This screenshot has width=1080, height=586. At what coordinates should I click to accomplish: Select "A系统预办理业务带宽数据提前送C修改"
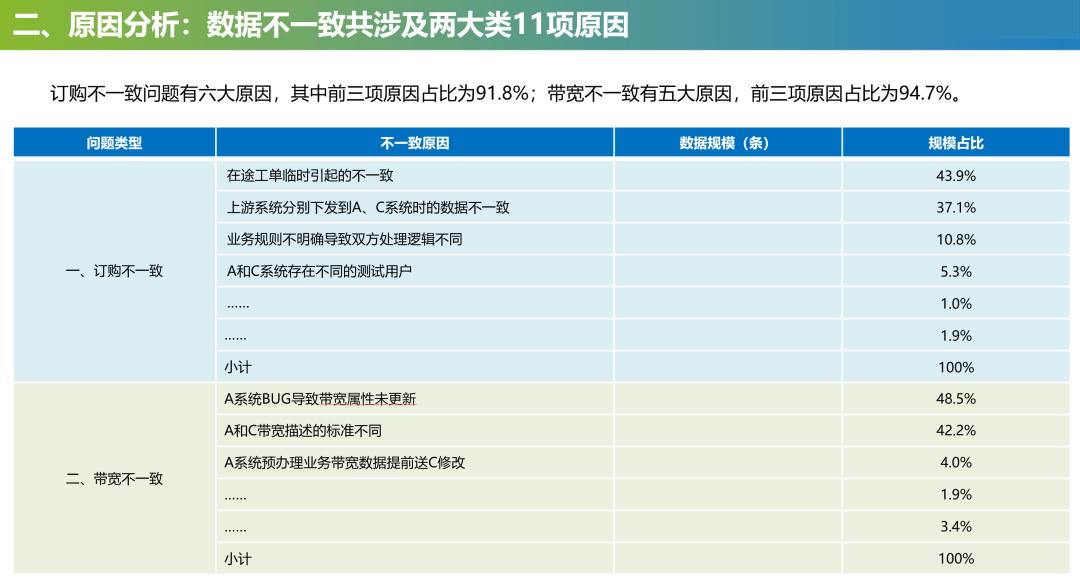click(x=344, y=463)
